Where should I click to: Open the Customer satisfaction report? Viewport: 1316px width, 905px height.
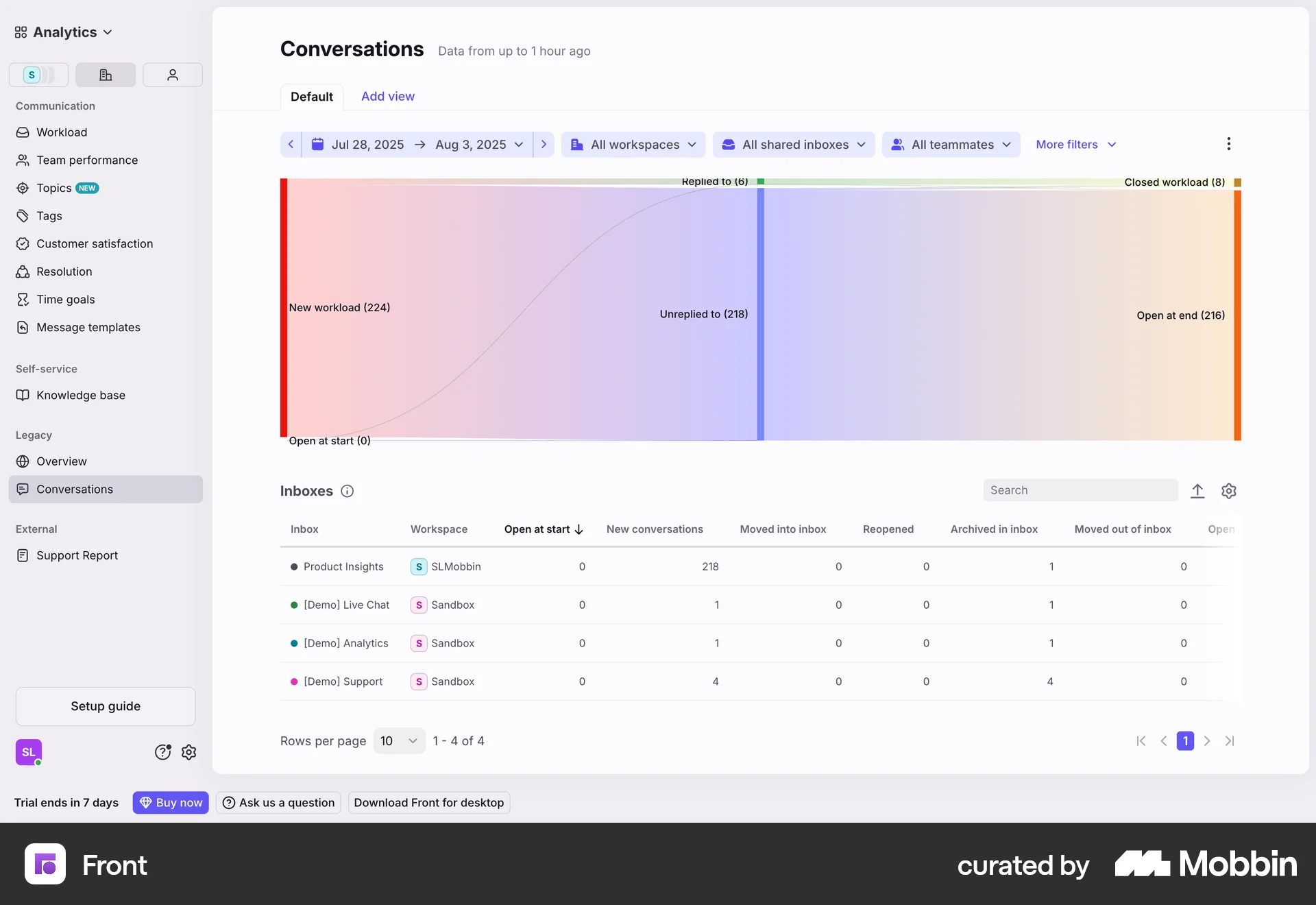pyautogui.click(x=94, y=243)
